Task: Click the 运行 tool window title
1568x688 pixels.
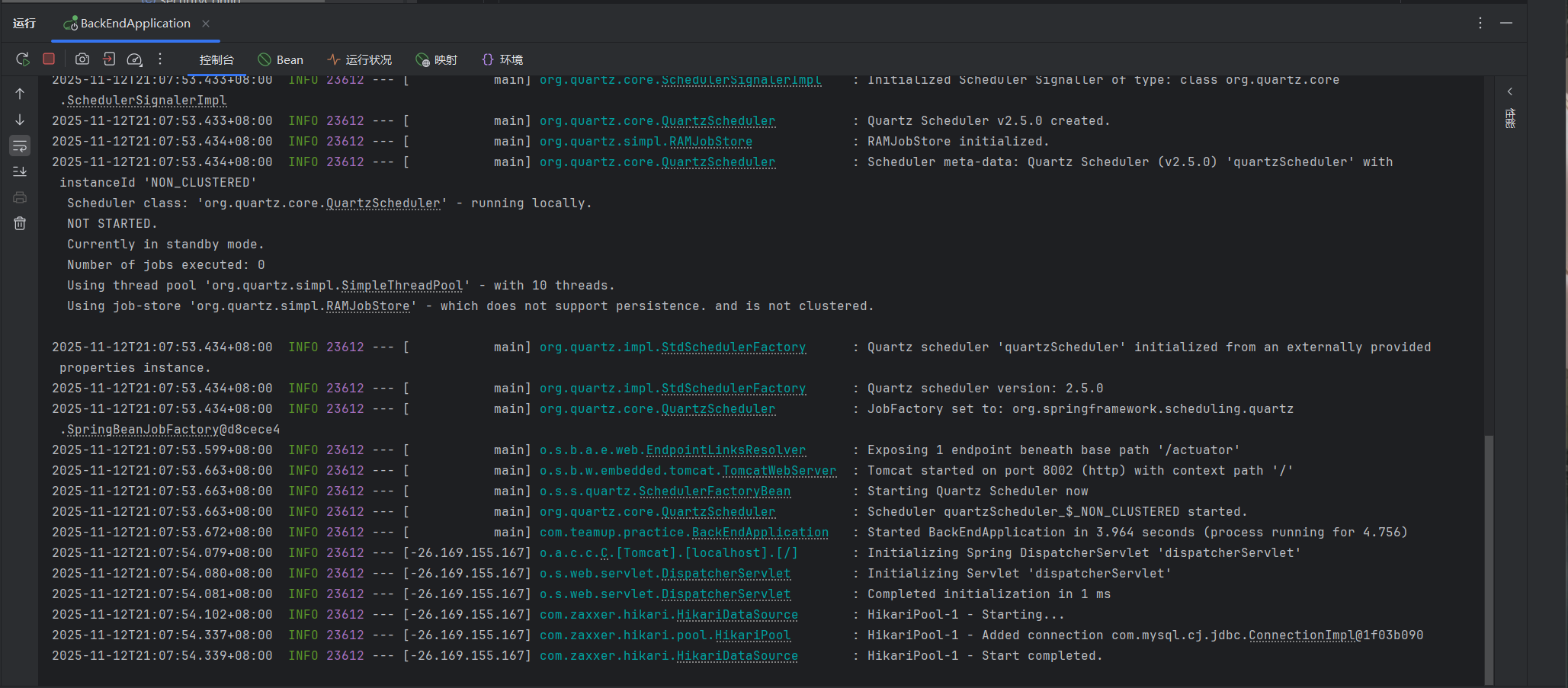Action: point(24,24)
